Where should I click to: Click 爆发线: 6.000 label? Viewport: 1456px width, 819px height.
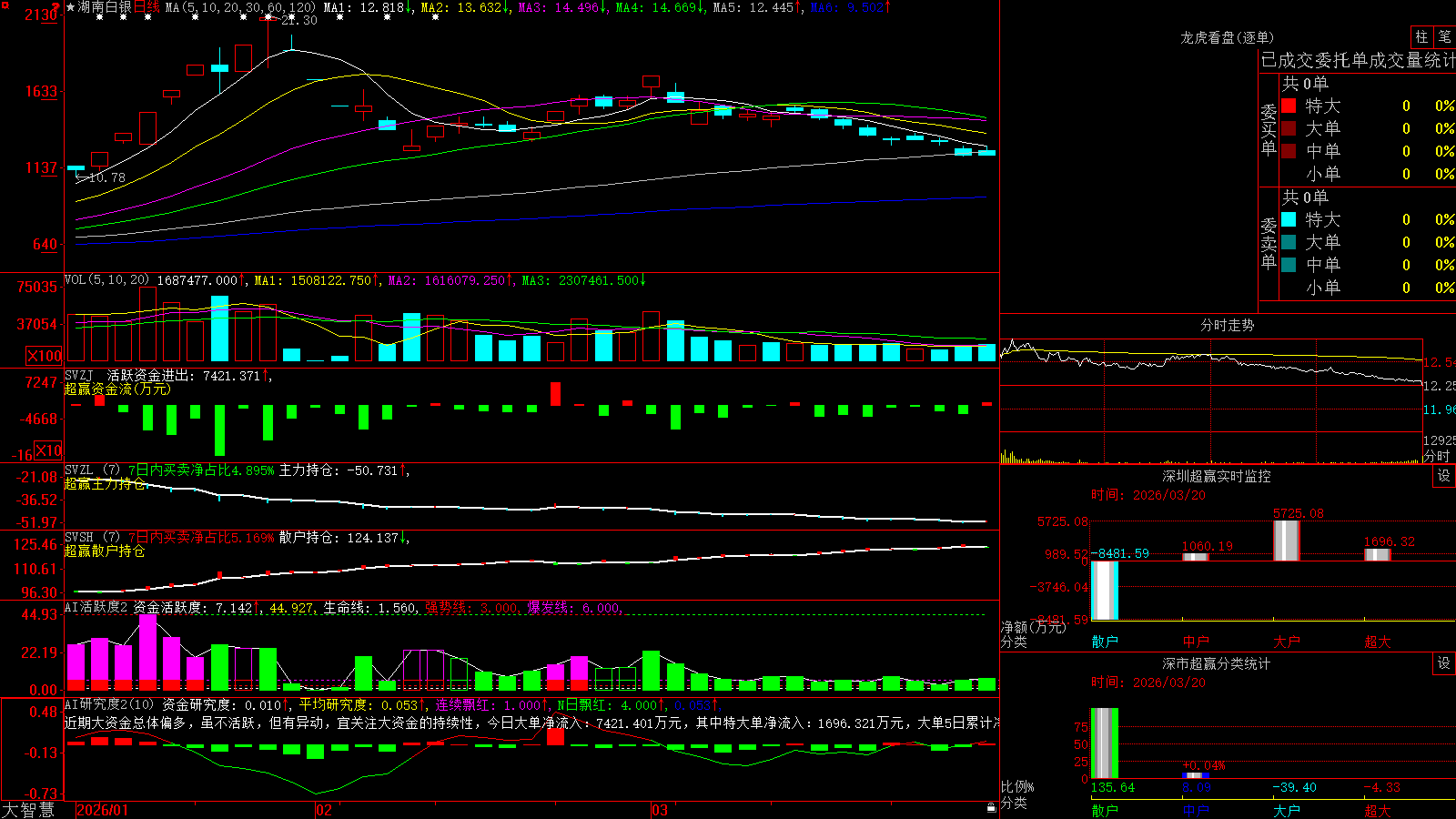click(573, 607)
